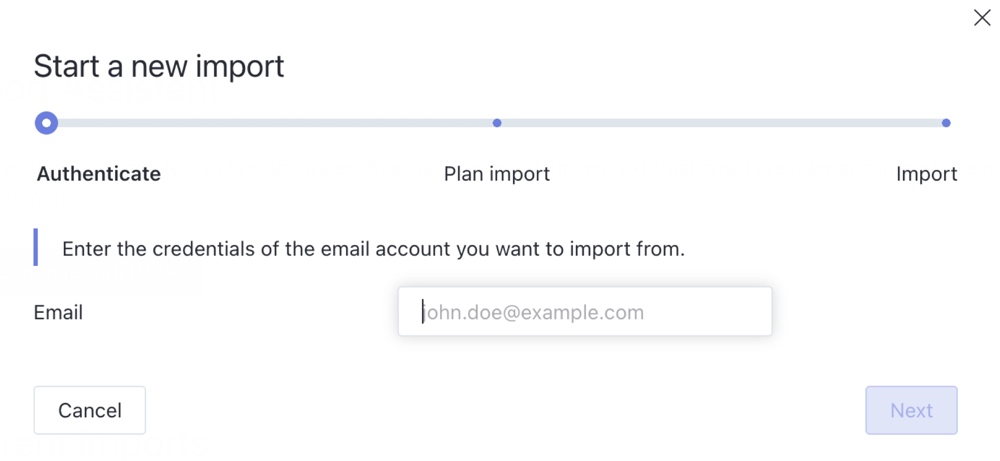Jump to the Plan import step dot
The width and height of the screenshot is (1000, 461).
497,123
